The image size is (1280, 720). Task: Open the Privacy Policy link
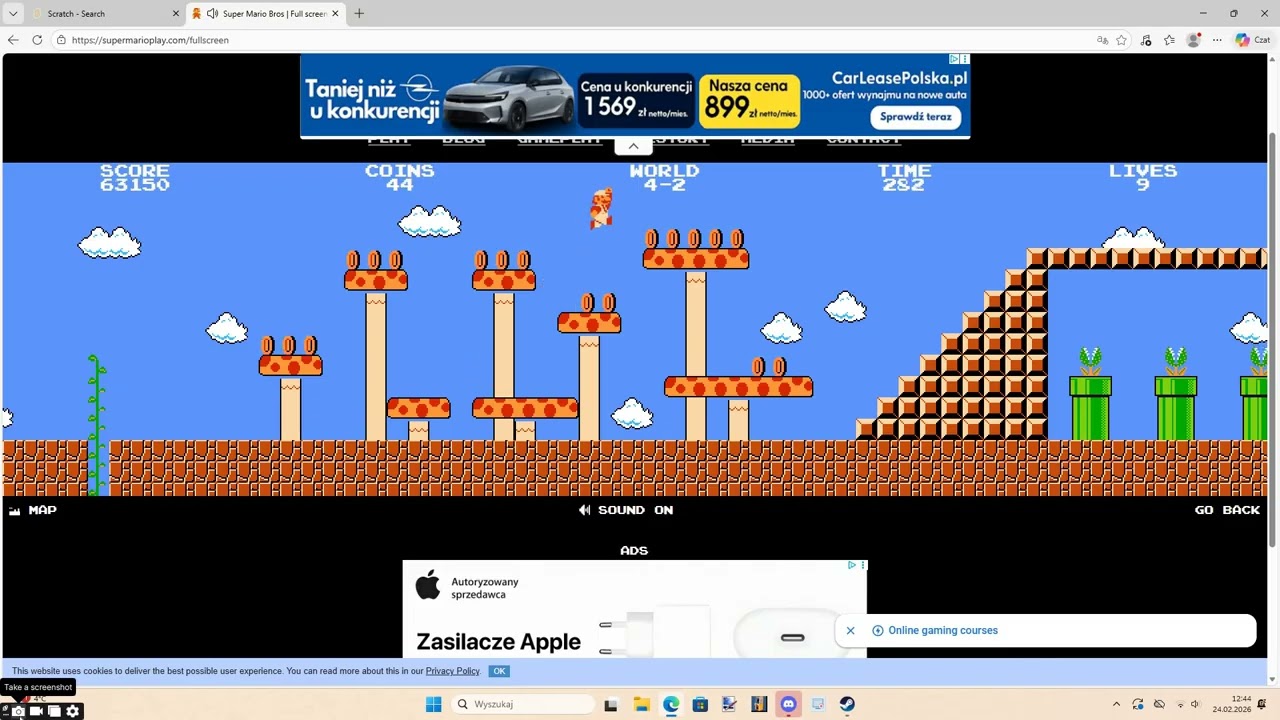(453, 671)
